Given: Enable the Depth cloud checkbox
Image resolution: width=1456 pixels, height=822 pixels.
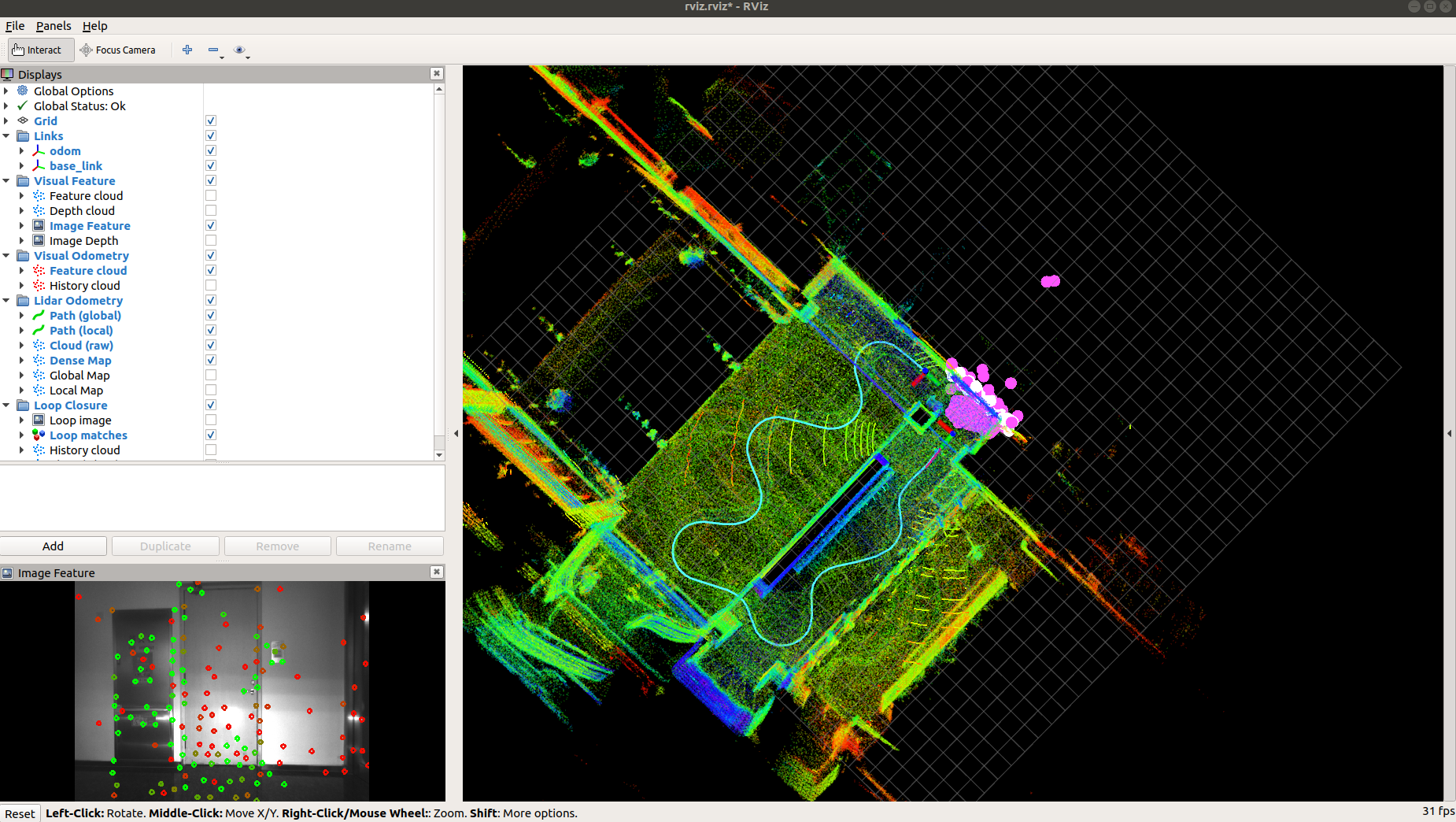Looking at the screenshot, I should (x=211, y=210).
